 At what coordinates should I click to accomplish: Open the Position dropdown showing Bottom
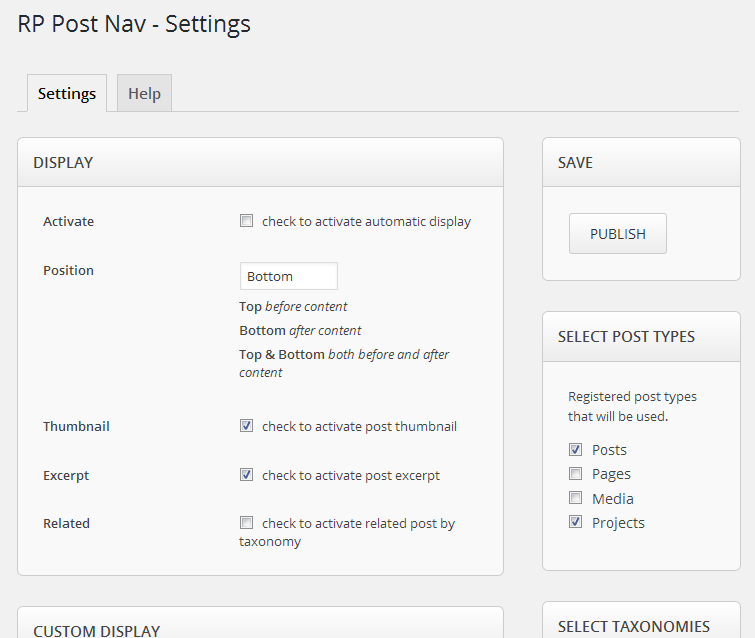(x=288, y=276)
